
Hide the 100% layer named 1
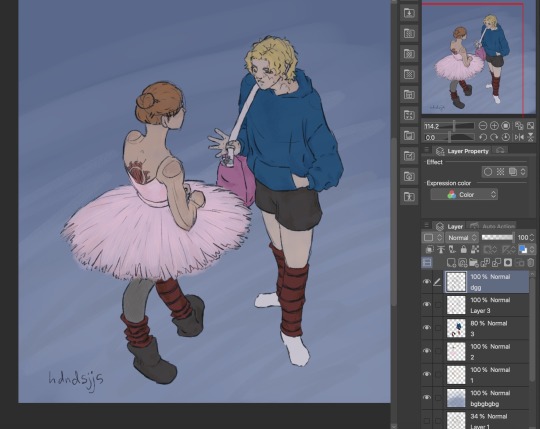point(427,374)
